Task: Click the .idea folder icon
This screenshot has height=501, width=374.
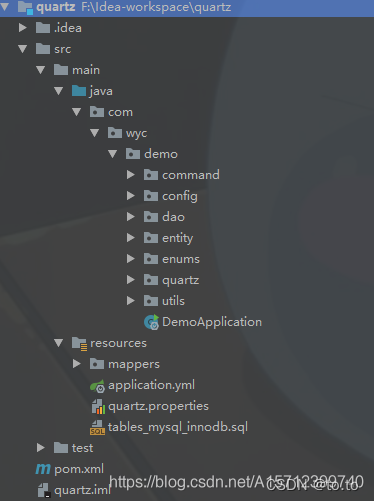Action: click(43, 28)
